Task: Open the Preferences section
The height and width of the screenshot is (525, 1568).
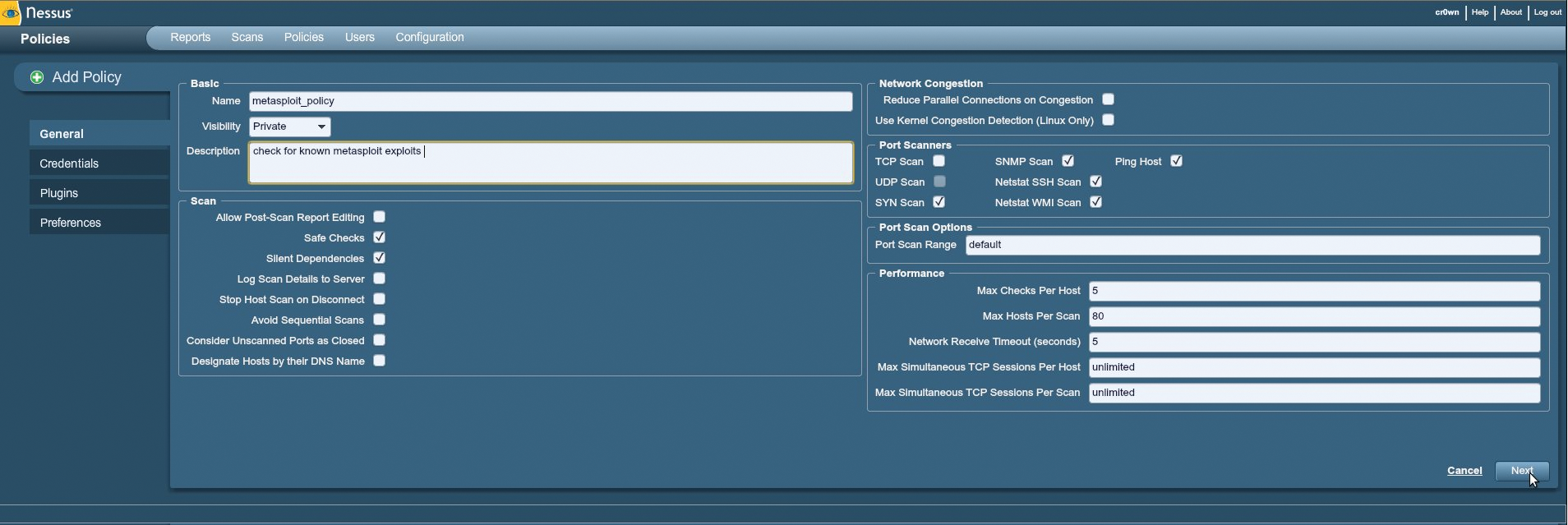Action: click(71, 223)
